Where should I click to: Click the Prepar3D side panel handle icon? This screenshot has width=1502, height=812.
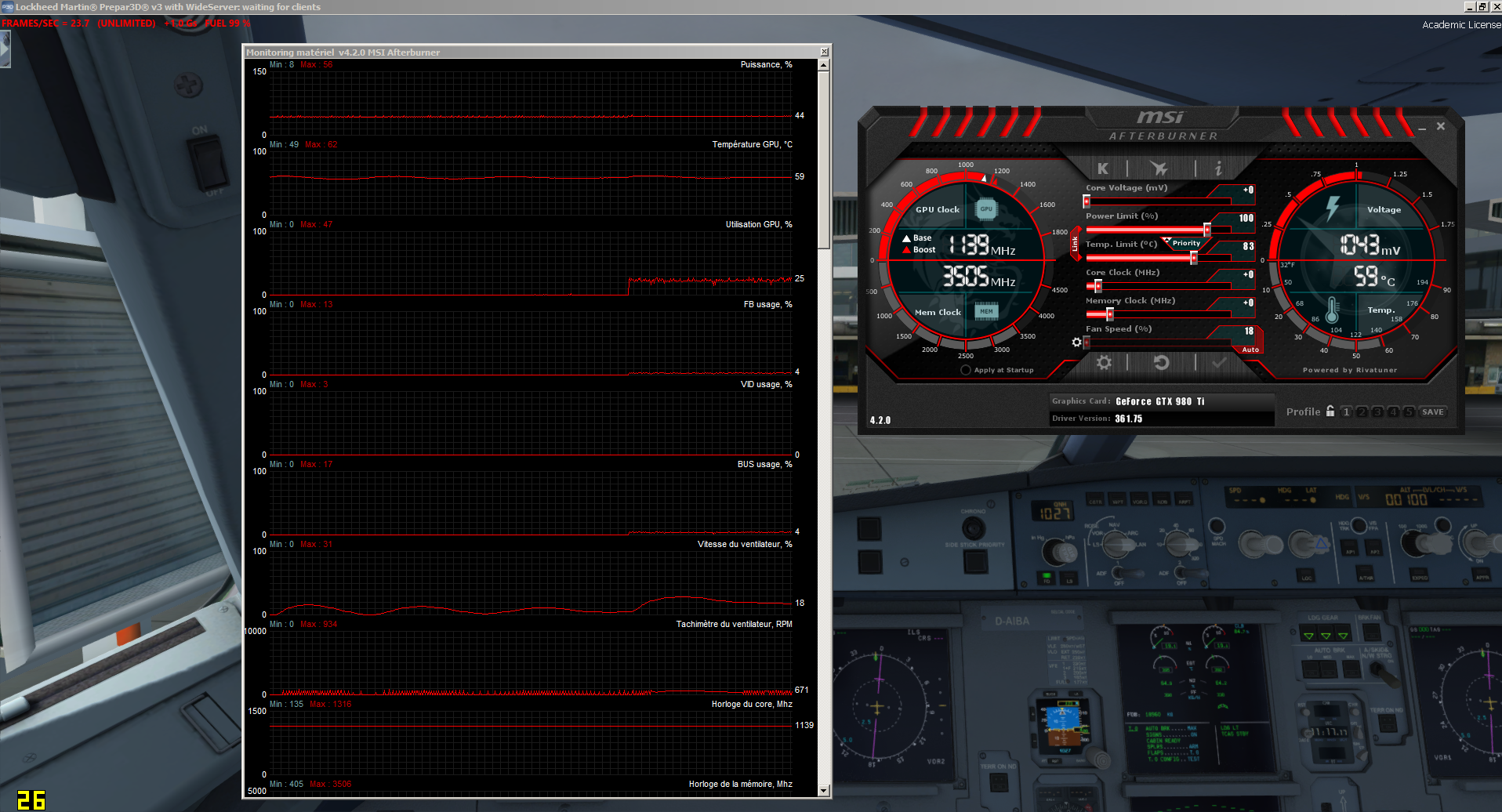tap(5, 49)
